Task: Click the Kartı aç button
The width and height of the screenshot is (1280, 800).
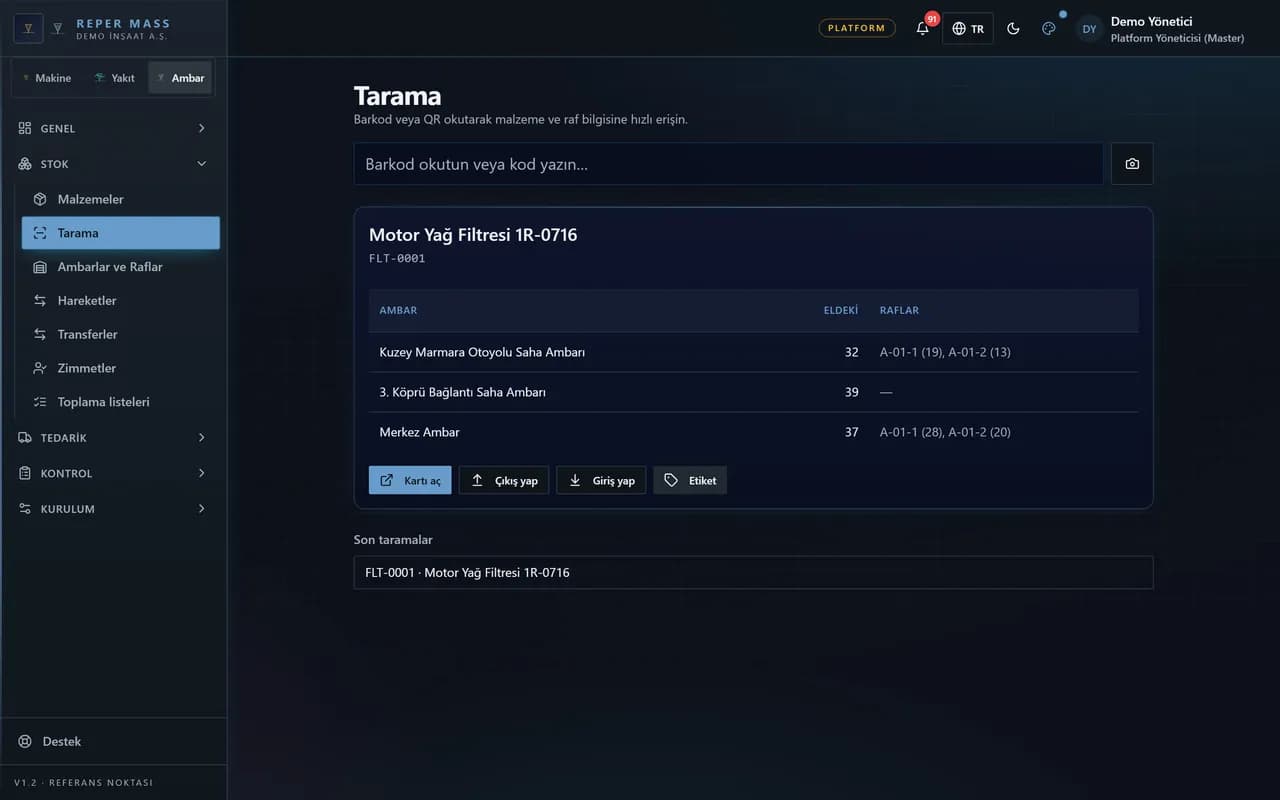Action: point(410,480)
